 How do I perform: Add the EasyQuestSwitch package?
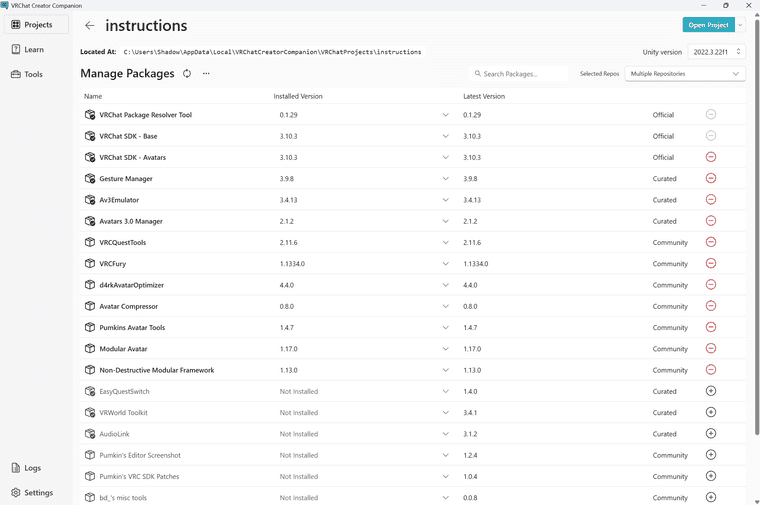pos(711,391)
